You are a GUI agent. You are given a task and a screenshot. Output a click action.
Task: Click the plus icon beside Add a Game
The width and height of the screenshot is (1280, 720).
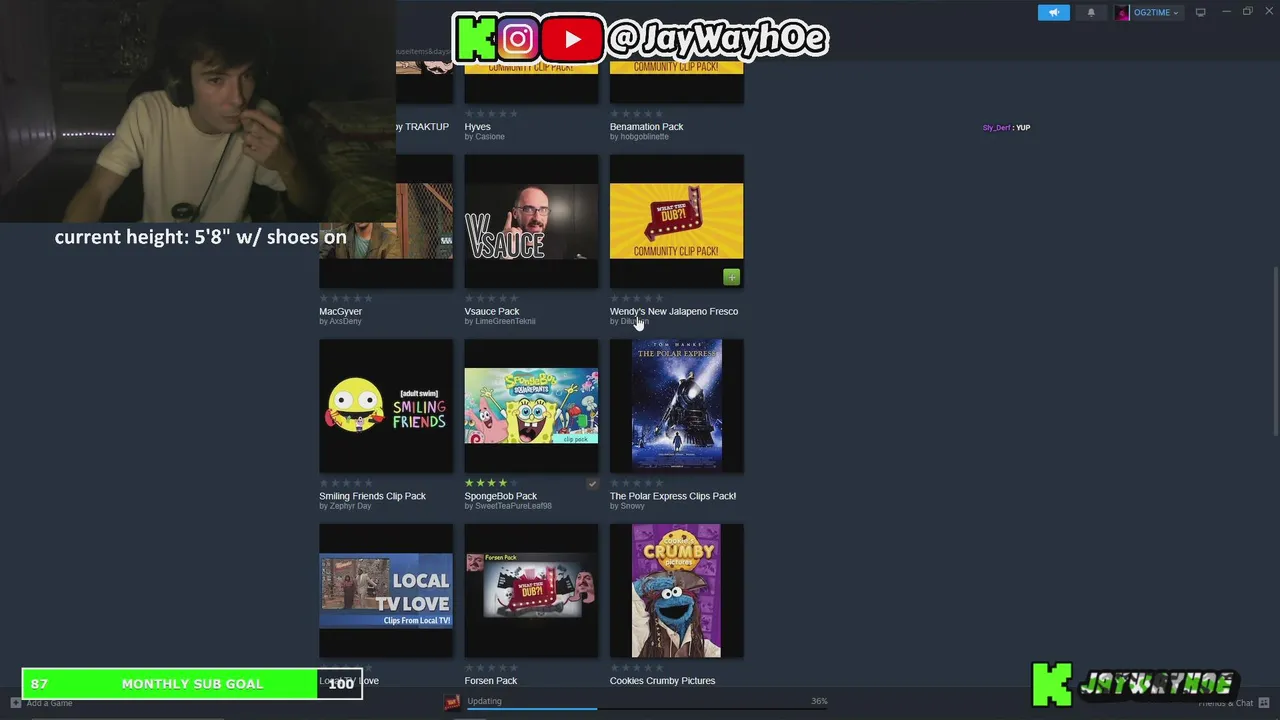16,703
